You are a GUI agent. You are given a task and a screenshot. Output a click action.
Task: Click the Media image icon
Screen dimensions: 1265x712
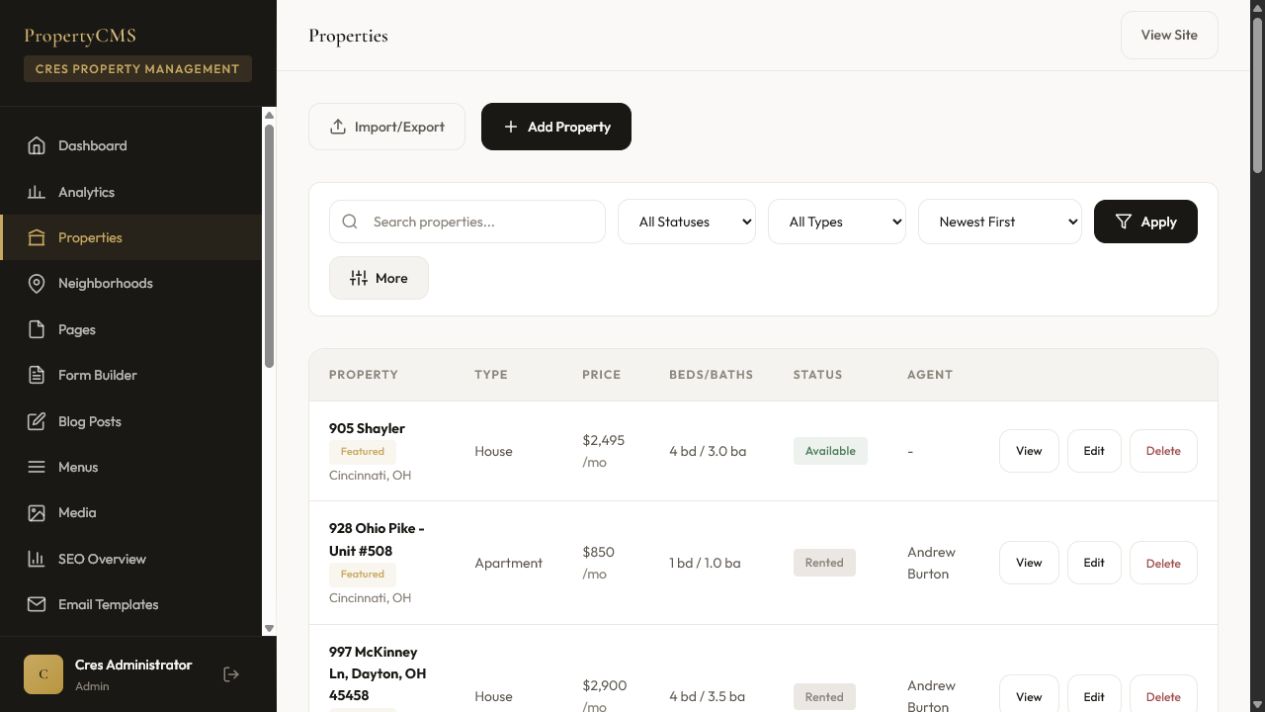tap(36, 513)
